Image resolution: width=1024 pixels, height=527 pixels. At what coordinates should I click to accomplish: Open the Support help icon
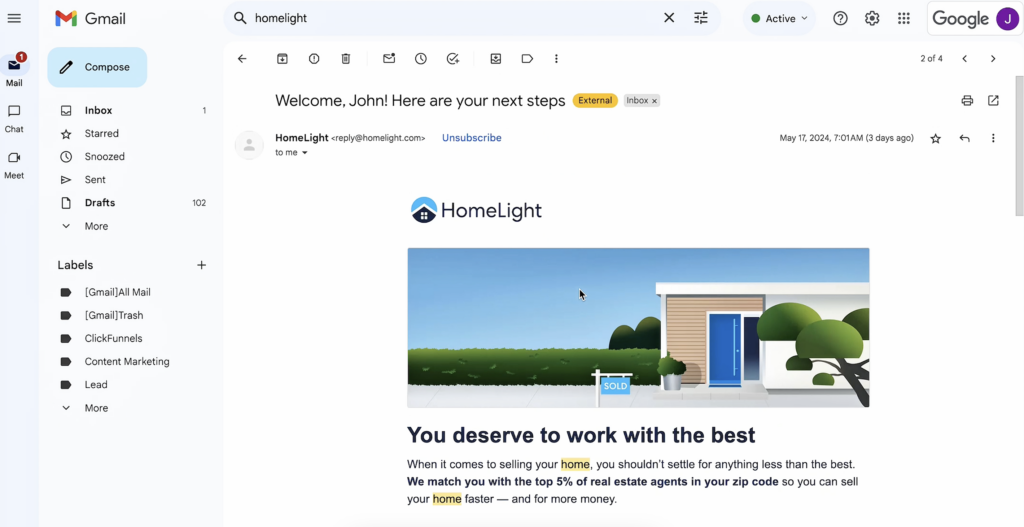(x=840, y=18)
